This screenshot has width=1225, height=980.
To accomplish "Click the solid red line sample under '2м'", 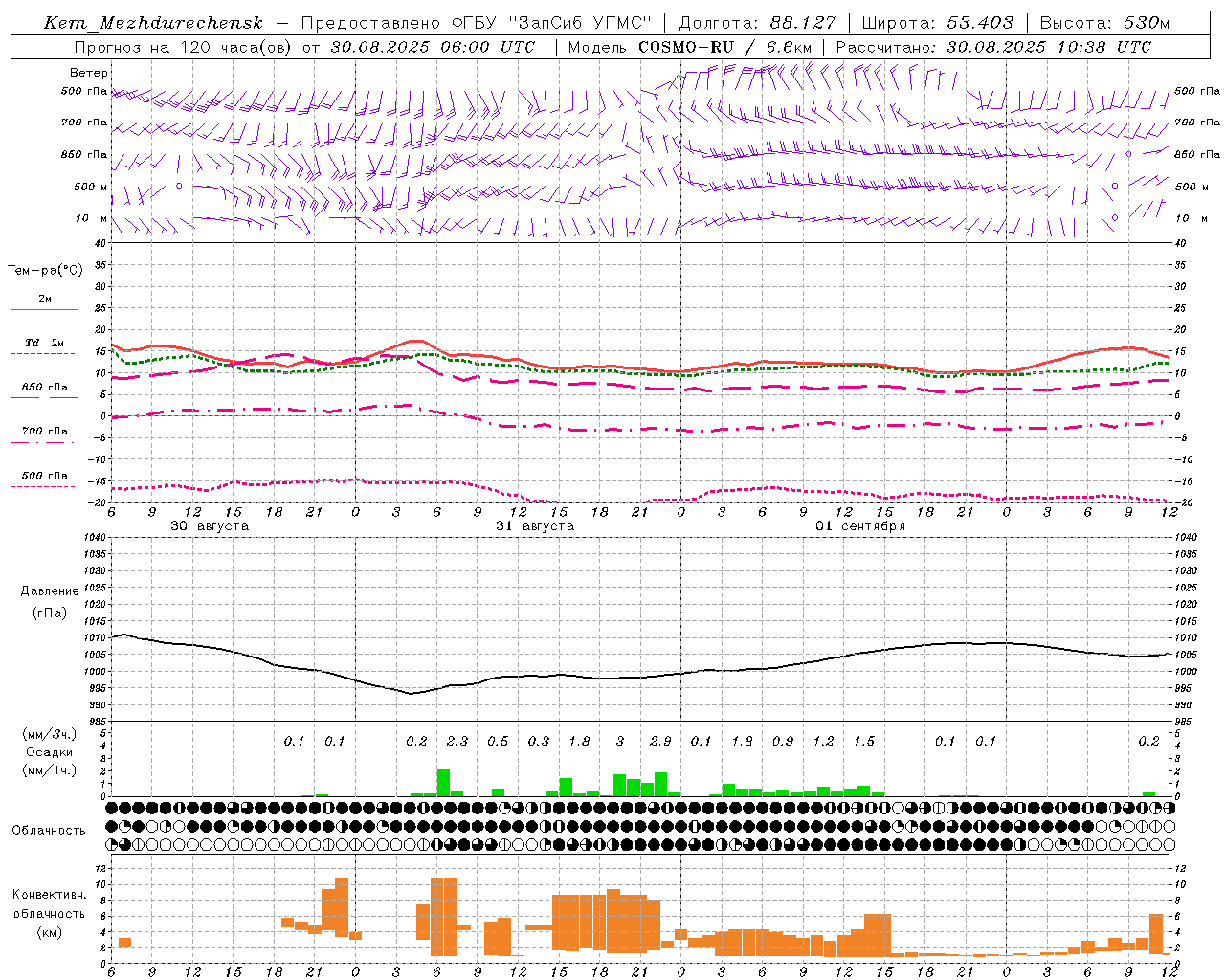I will coord(45,309).
